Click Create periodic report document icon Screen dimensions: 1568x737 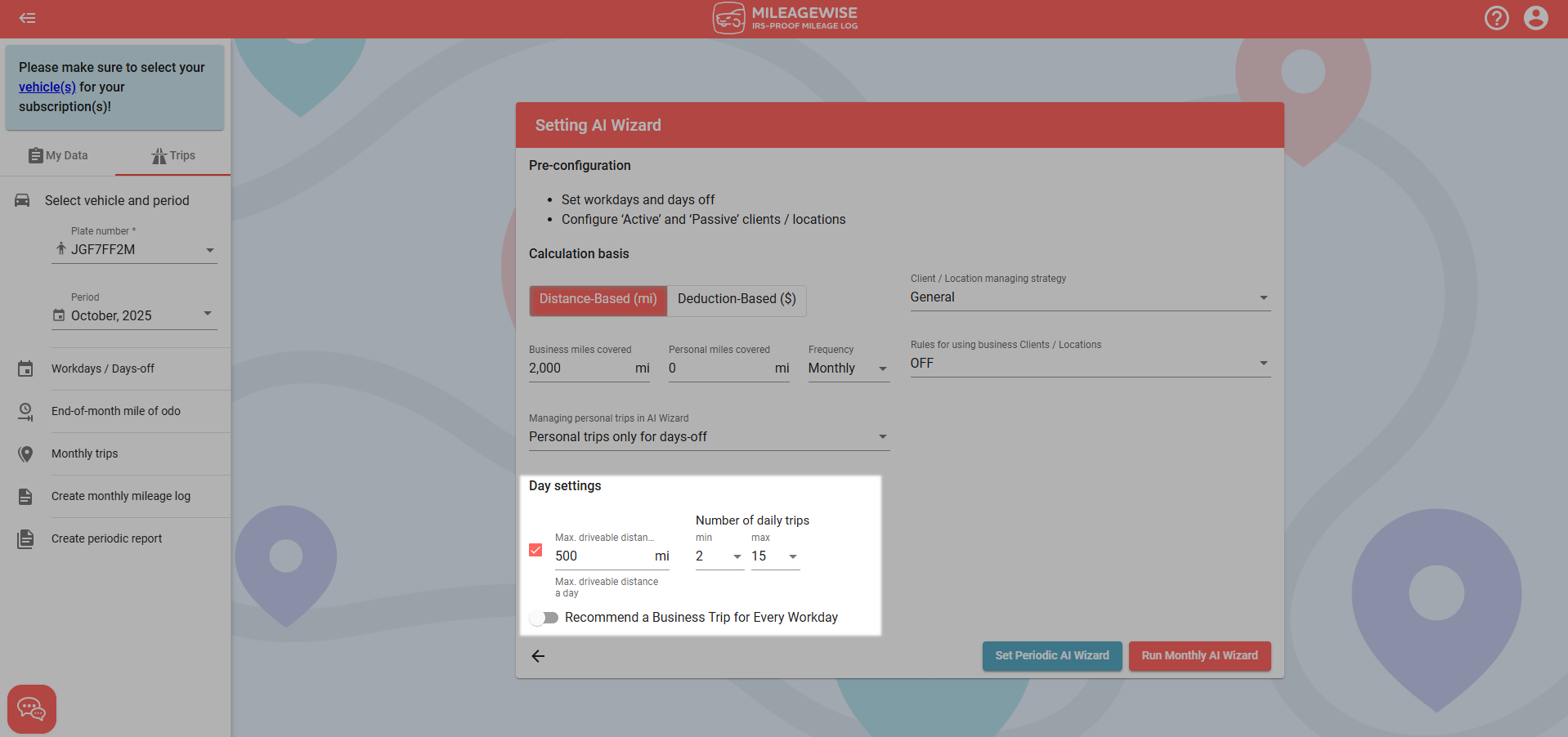pyautogui.click(x=25, y=539)
